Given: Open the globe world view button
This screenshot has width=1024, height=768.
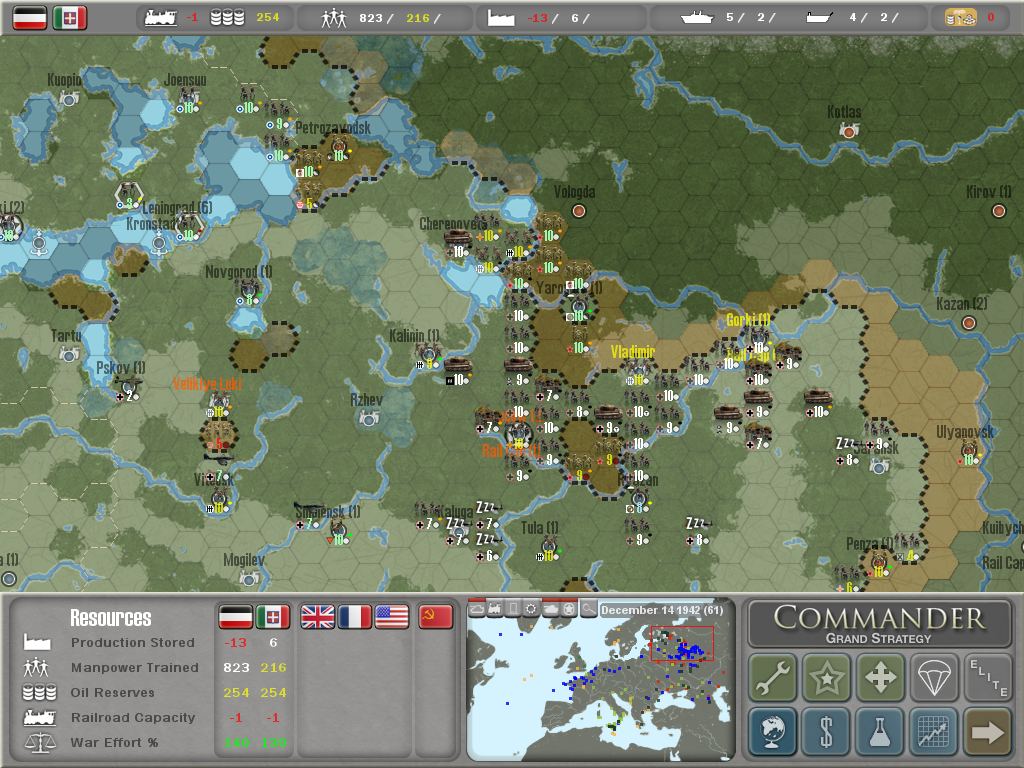Looking at the screenshot, I should click(x=772, y=732).
